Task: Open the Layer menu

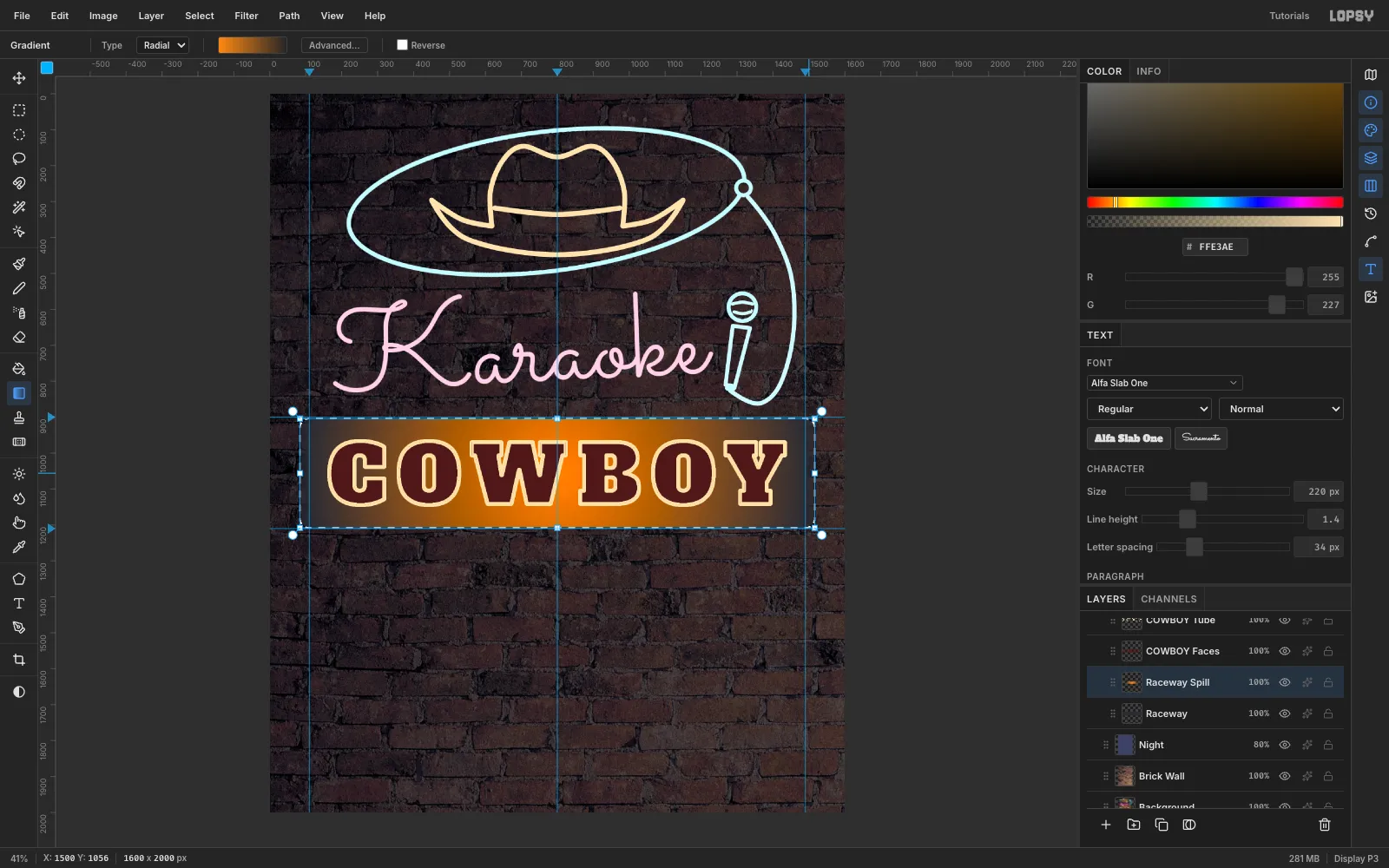Action: coord(151,16)
